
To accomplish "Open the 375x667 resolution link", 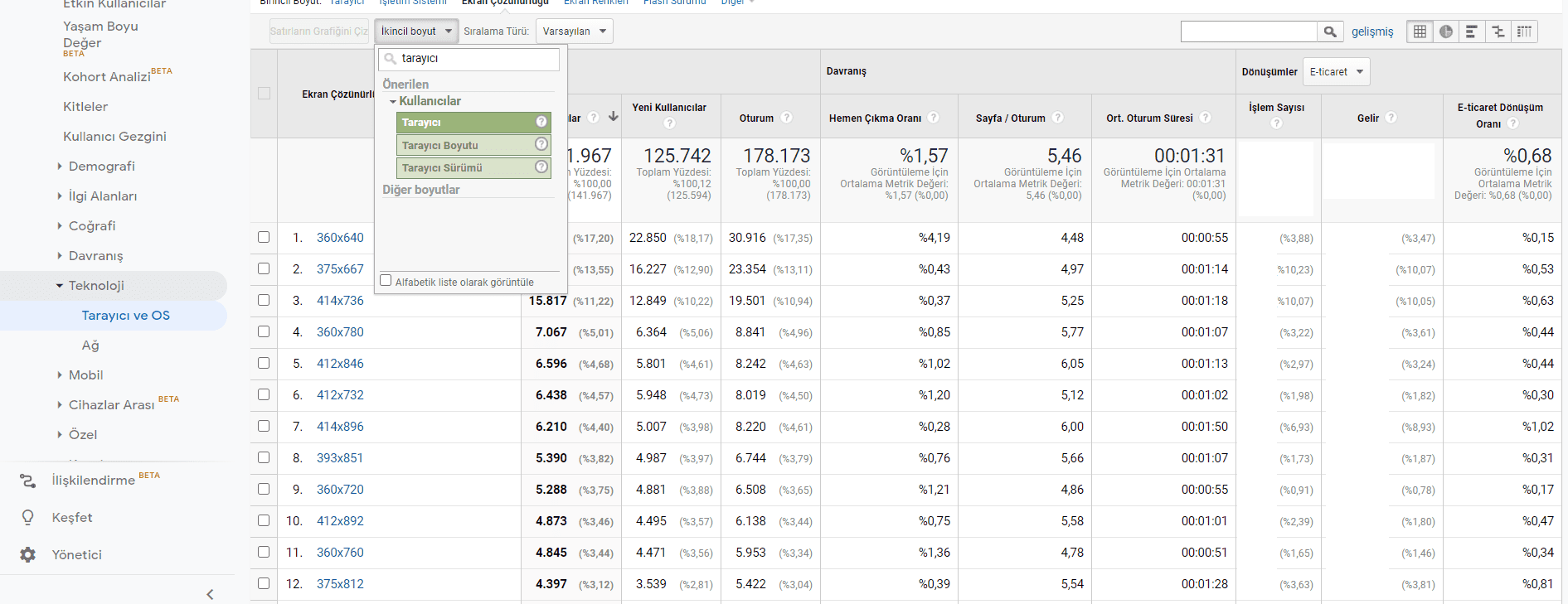I will tap(340, 269).
